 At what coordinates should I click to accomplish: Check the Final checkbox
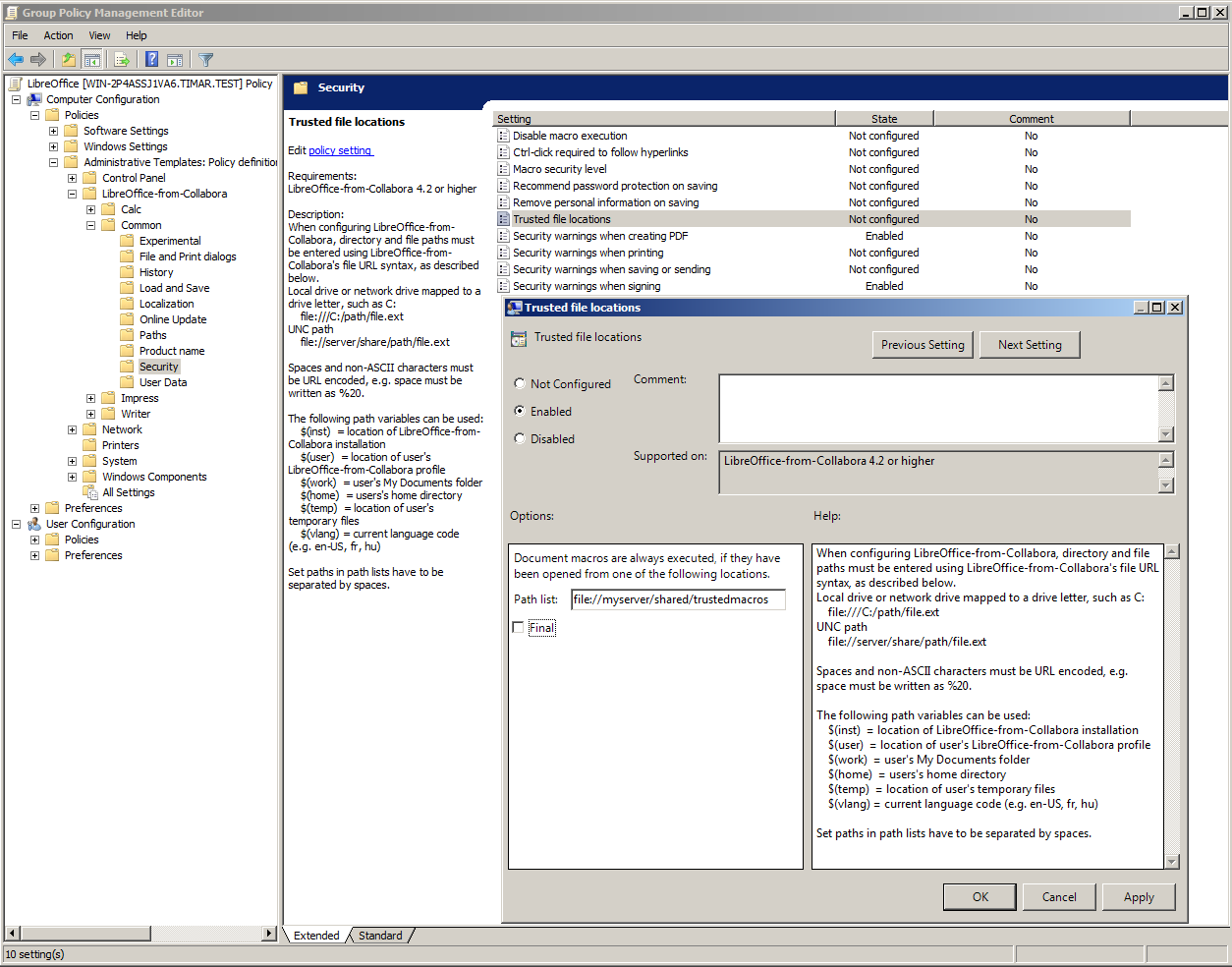point(518,627)
